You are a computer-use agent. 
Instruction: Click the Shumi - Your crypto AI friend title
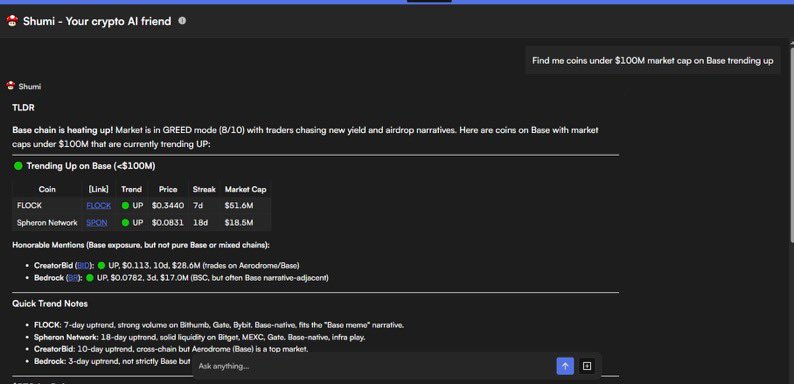click(97, 21)
